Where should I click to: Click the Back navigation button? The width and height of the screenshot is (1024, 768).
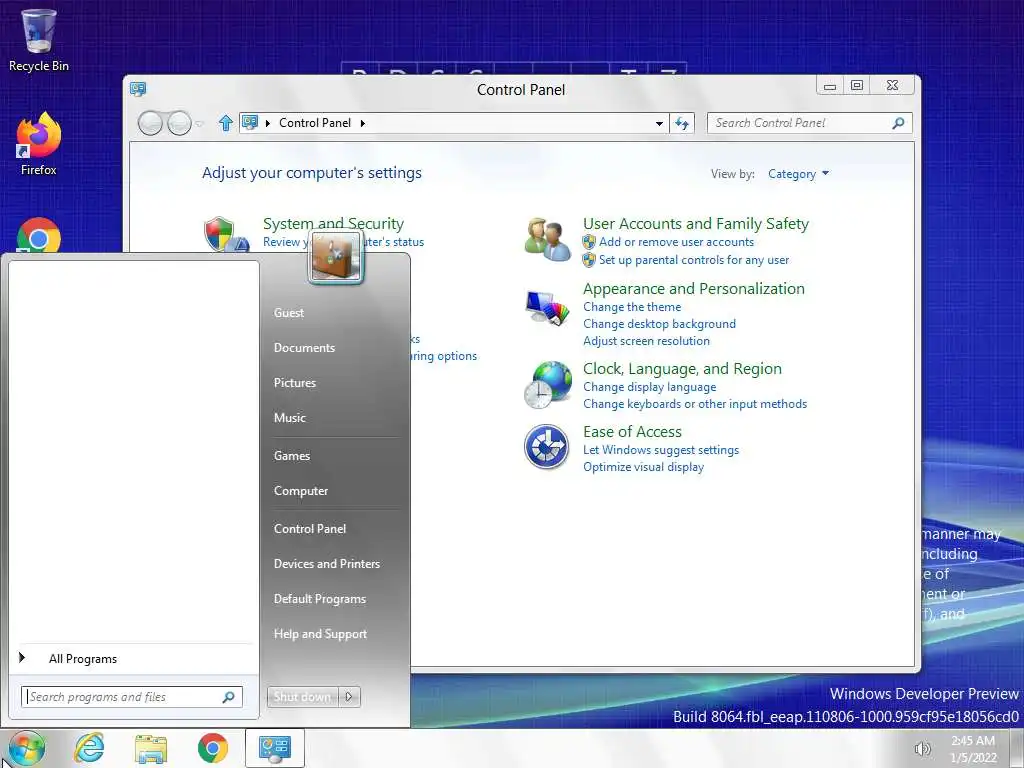tap(150, 123)
